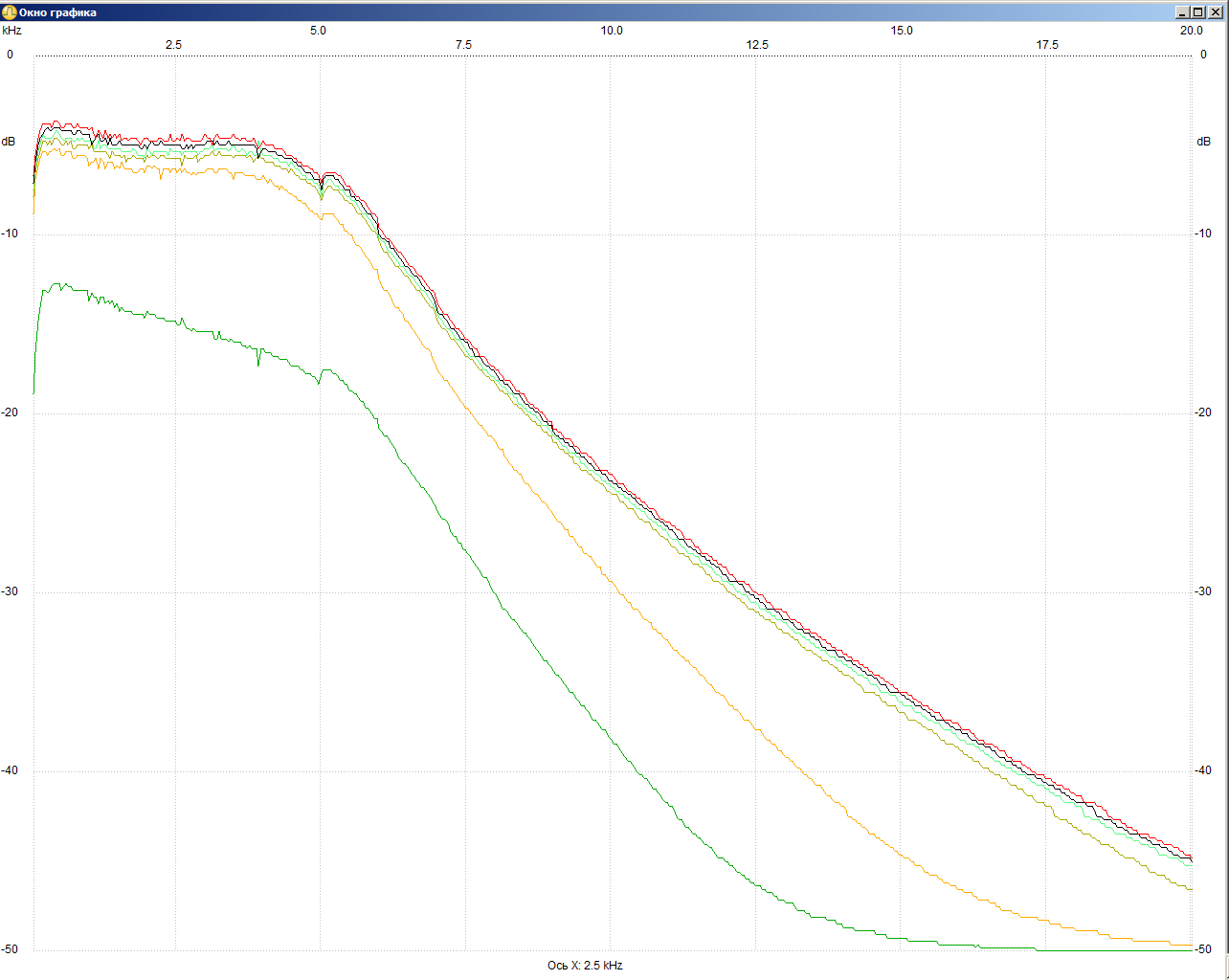Image resolution: width=1229 pixels, height=980 pixels.
Task: Click the graph window title bar icon
Action: tap(10, 12)
